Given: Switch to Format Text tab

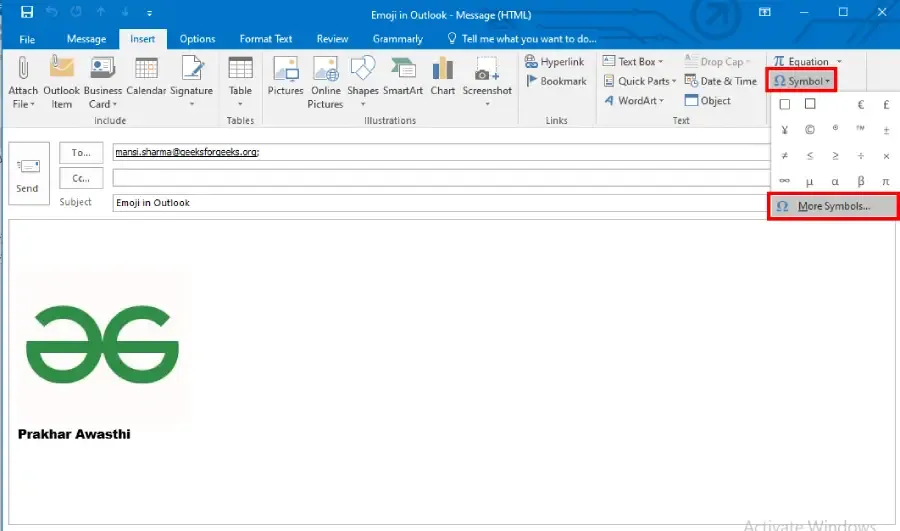Looking at the screenshot, I should click(266, 39).
